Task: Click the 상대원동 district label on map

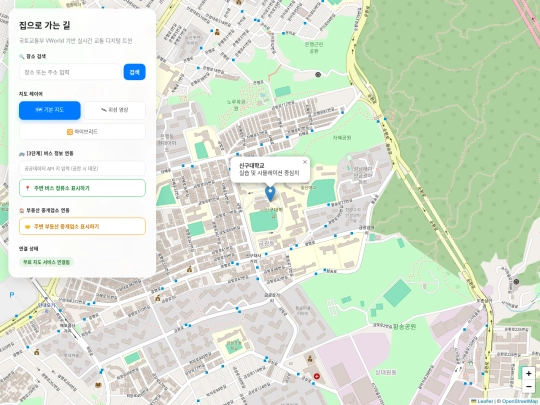Action: point(386,372)
